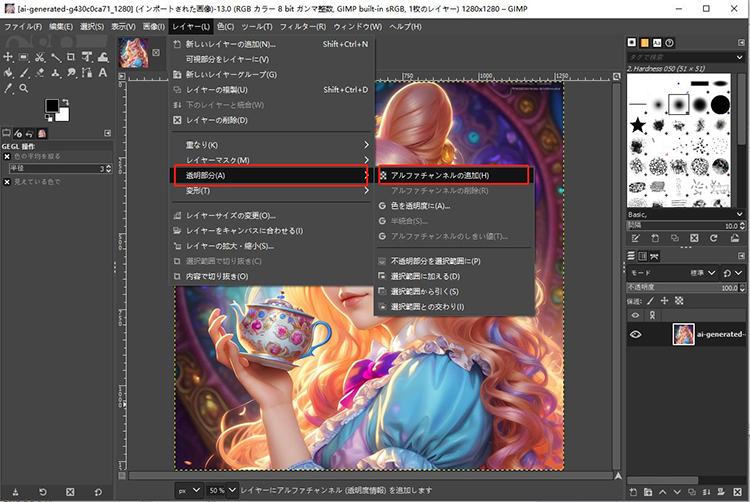The width and height of the screenshot is (750, 502).
Task: Expand the Layer Mask submenu
Action: click(366, 160)
